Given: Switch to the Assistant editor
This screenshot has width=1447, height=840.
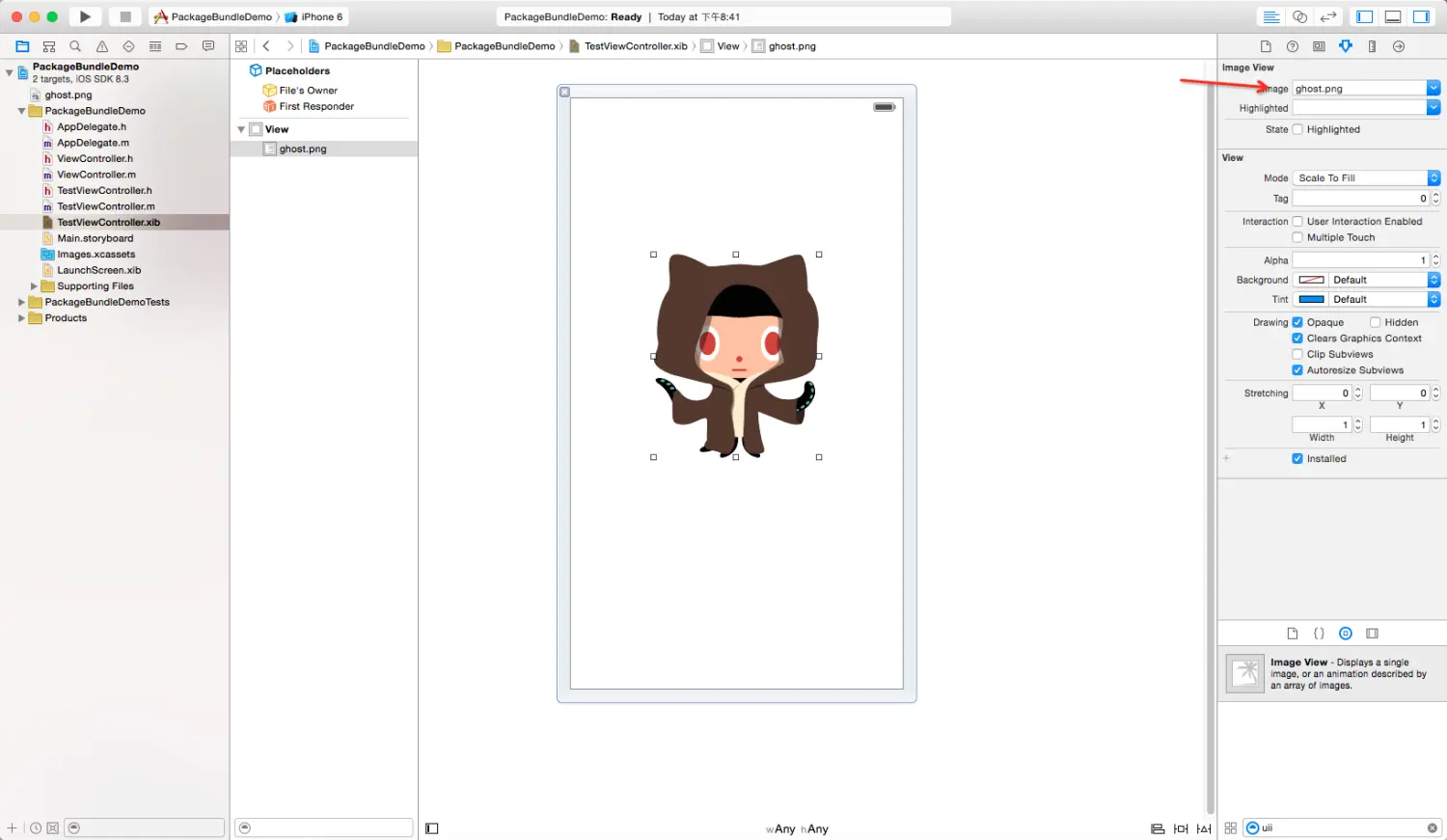Looking at the screenshot, I should click(x=1299, y=16).
